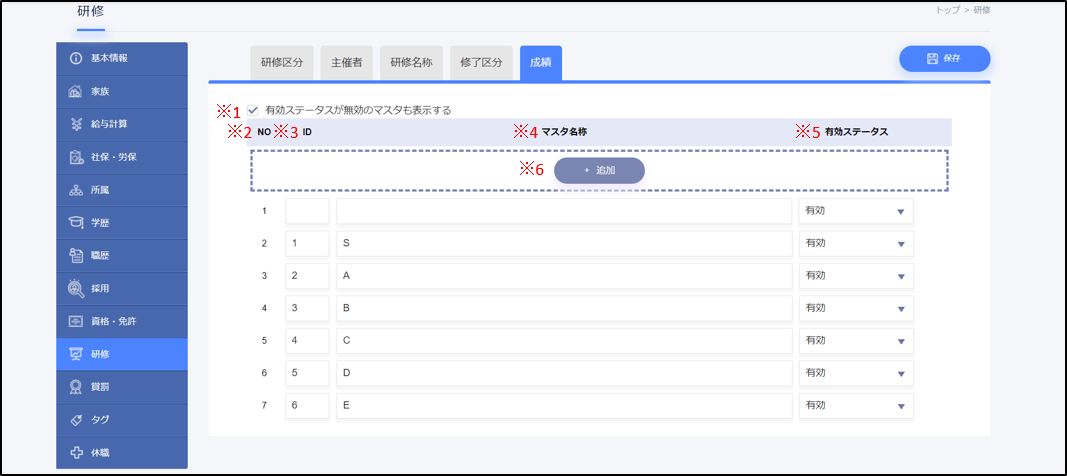Click the マスタ名称 field containing S
Screen dimensions: 1067x476
(x=565, y=243)
